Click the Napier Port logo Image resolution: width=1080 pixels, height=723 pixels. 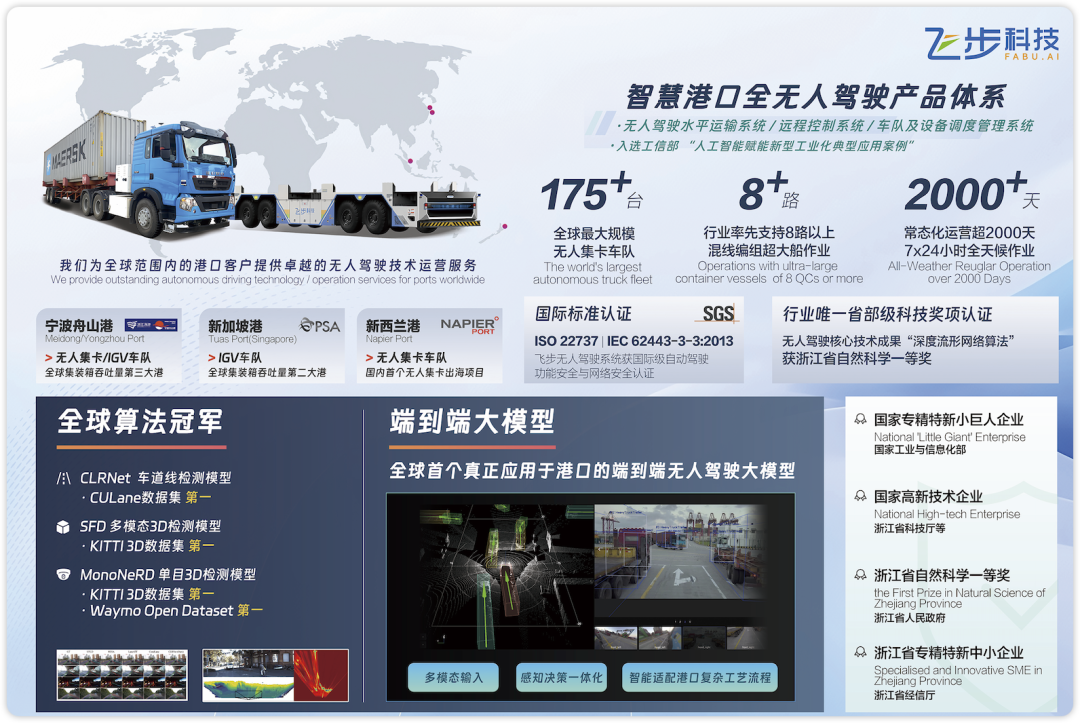tap(468, 325)
